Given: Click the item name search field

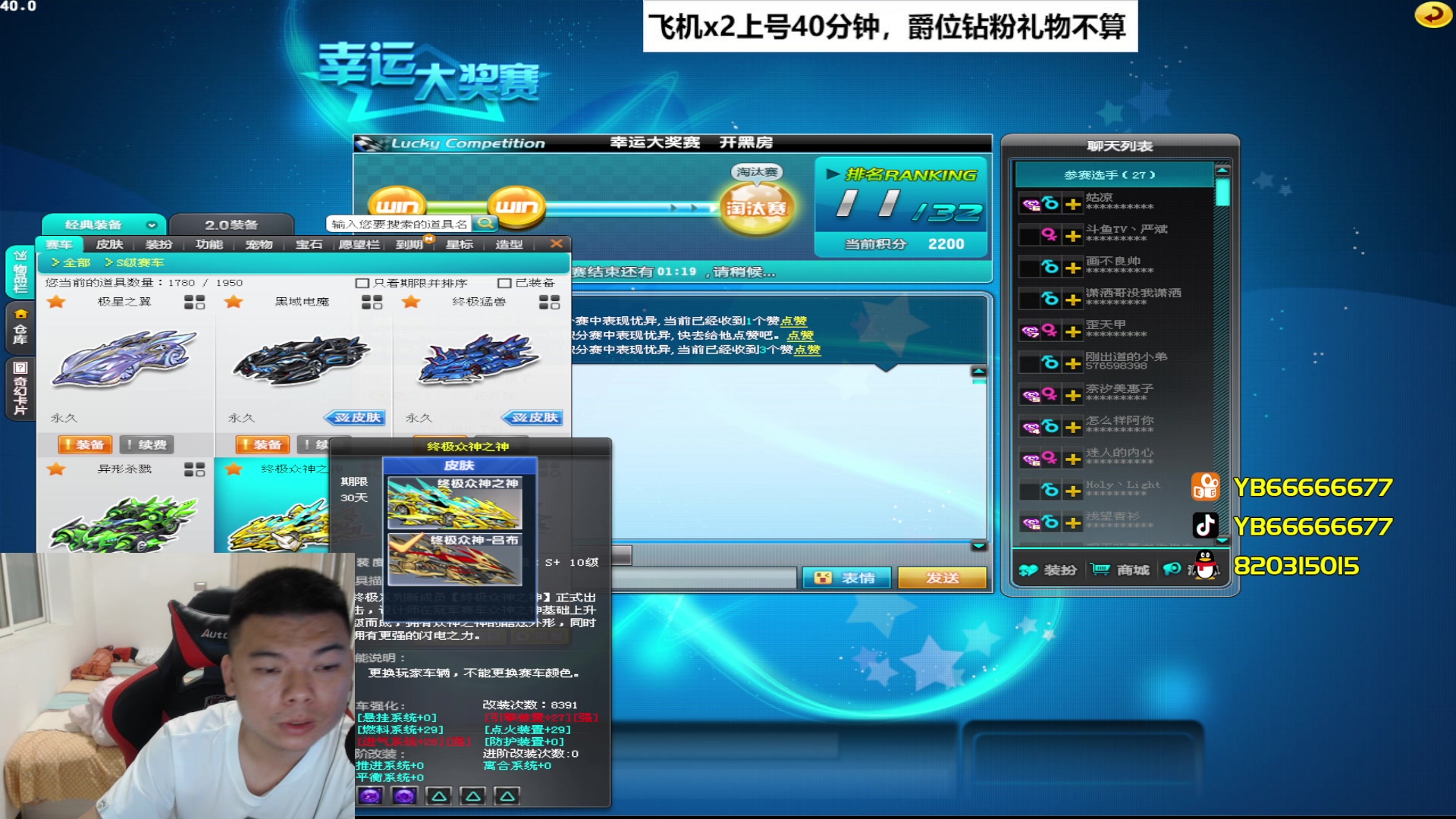Looking at the screenshot, I should point(400,224).
